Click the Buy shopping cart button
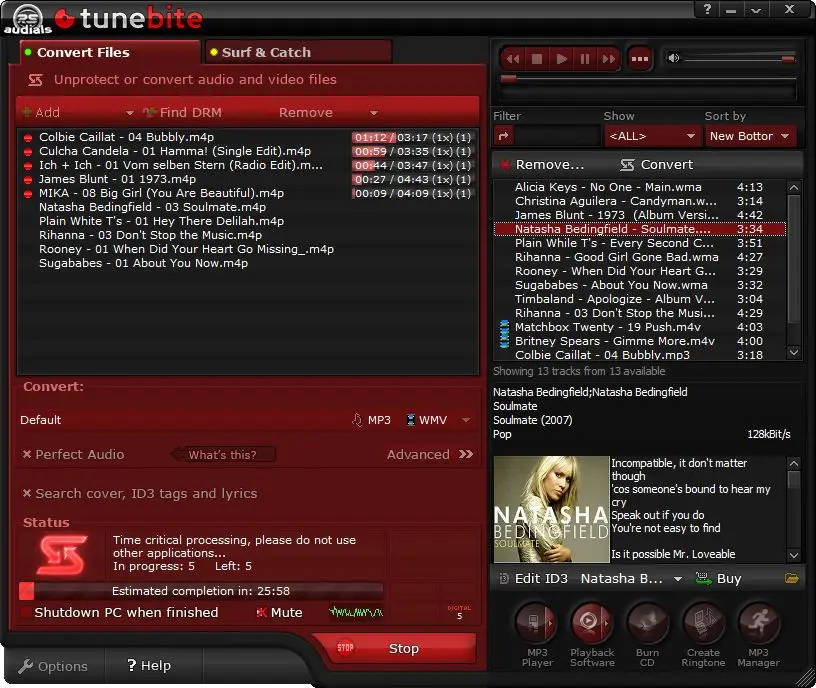Screen dimensions: 816x688 pyautogui.click(x=718, y=578)
